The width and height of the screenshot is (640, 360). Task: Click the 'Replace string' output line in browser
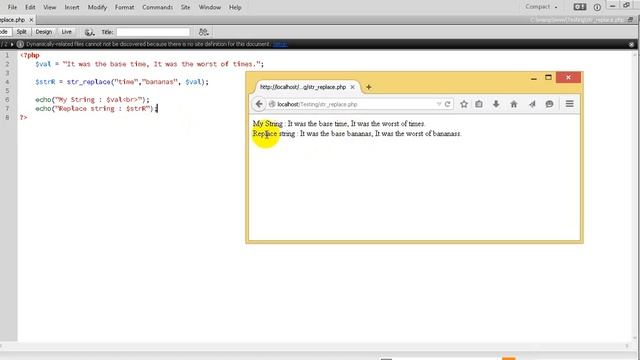357,133
